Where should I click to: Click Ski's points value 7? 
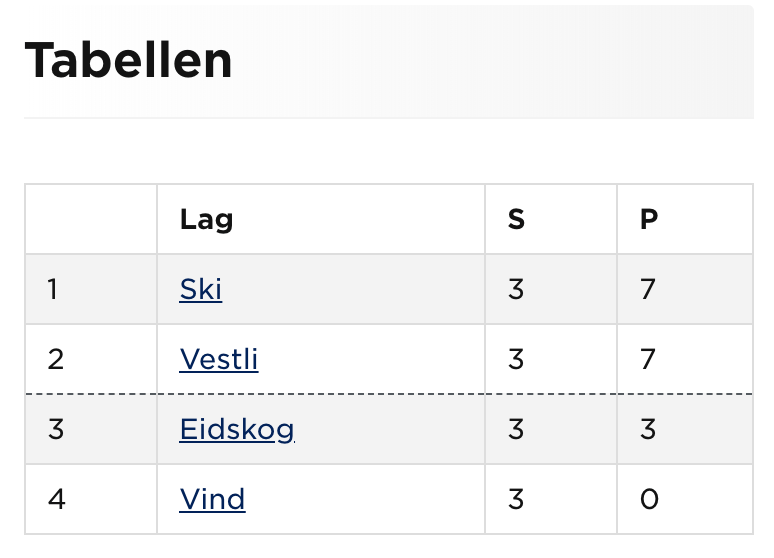(x=648, y=289)
